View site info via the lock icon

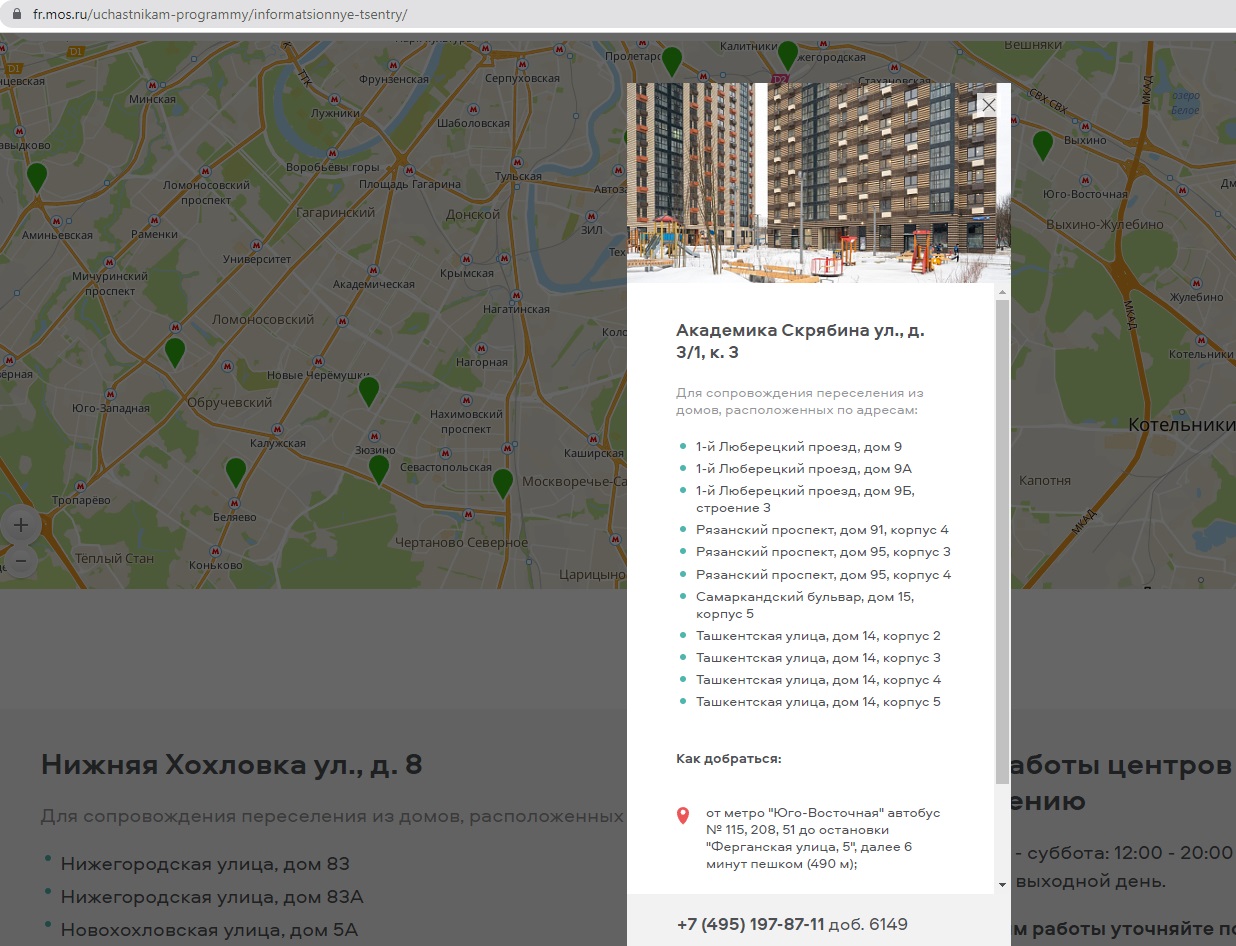(15, 16)
